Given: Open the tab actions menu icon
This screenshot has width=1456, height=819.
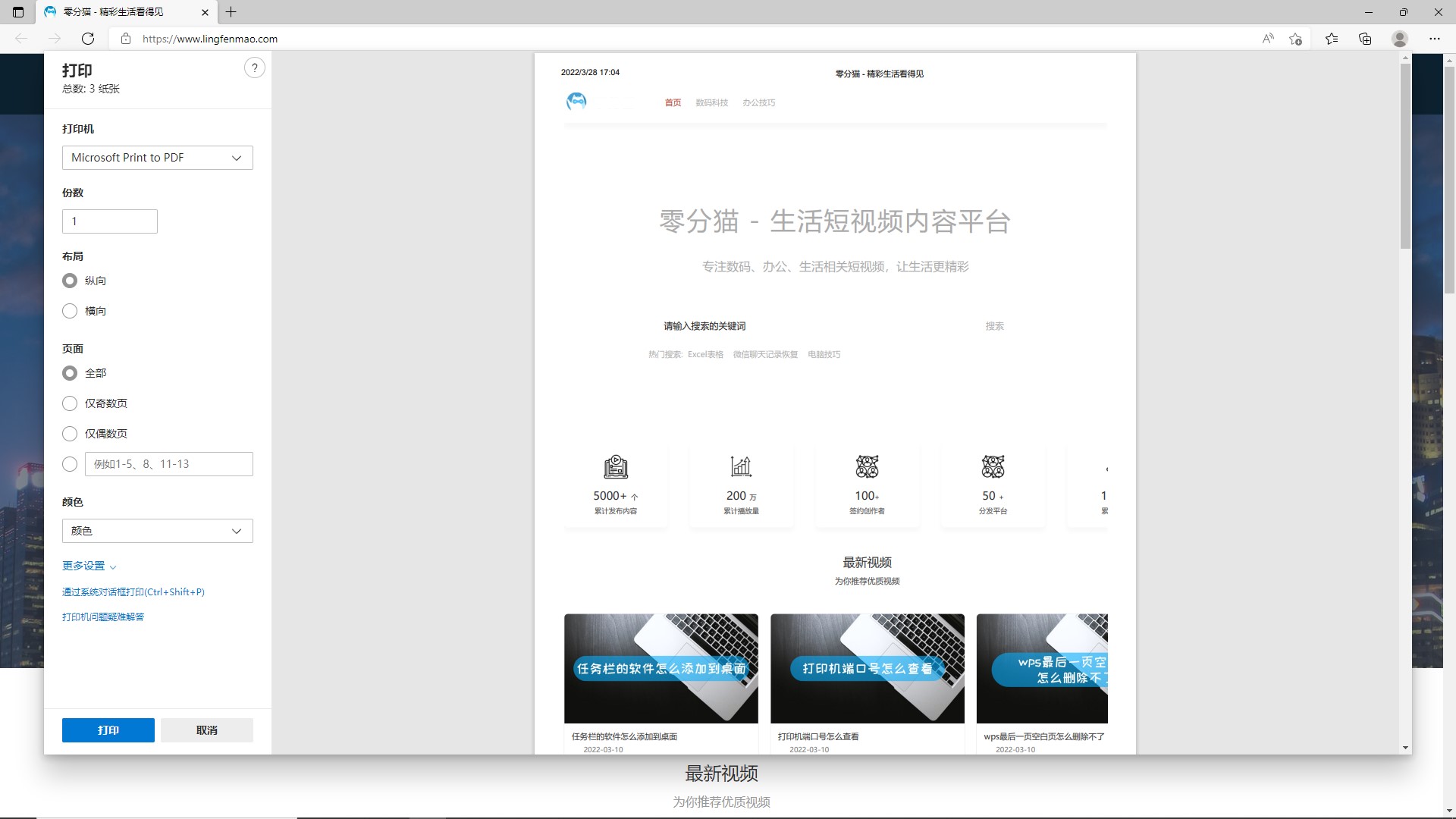Looking at the screenshot, I should pos(18,12).
